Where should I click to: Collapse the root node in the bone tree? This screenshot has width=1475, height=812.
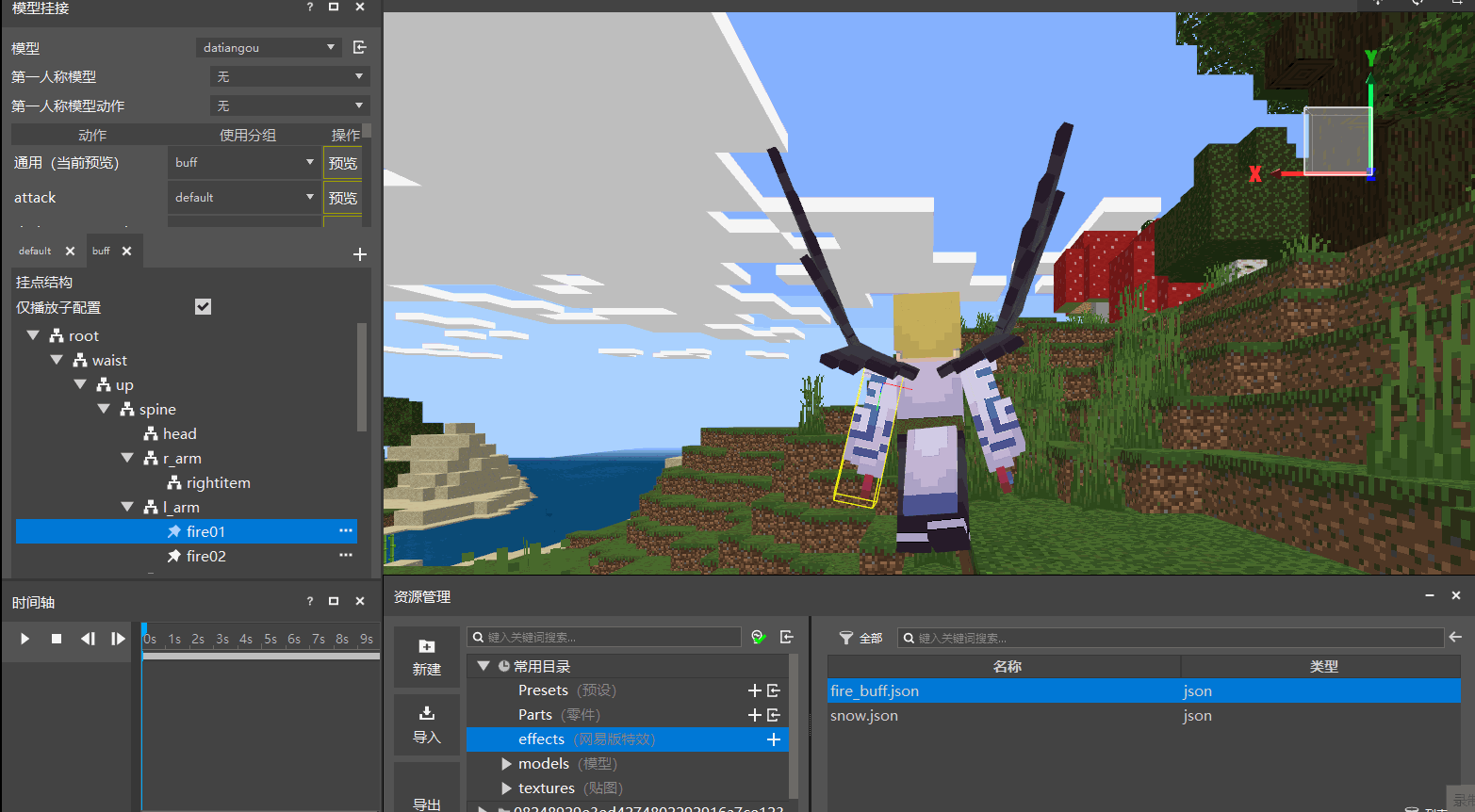[33, 335]
